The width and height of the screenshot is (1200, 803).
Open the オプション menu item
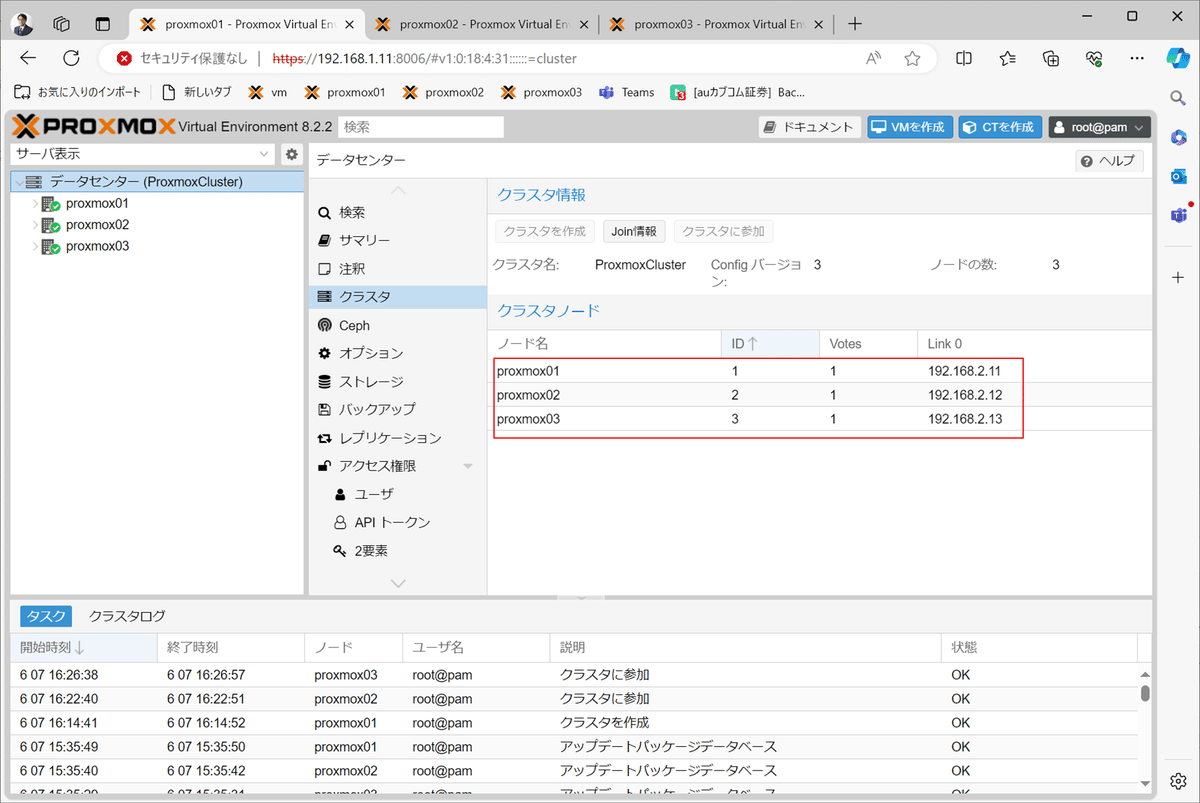398,353
